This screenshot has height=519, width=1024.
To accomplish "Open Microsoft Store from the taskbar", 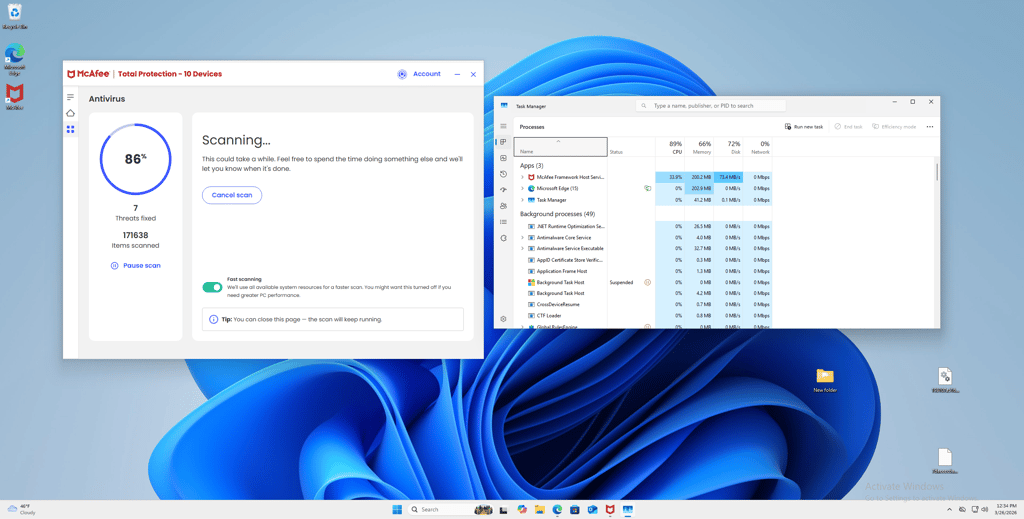I will 575,509.
